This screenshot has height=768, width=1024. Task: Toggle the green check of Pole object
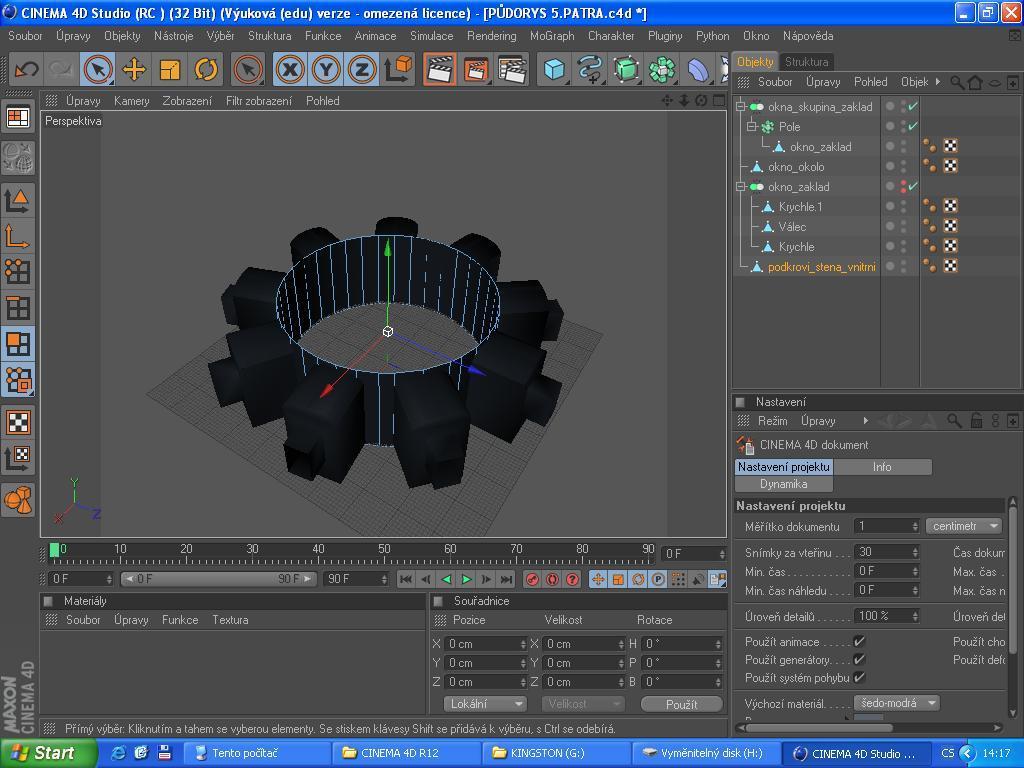(913, 126)
